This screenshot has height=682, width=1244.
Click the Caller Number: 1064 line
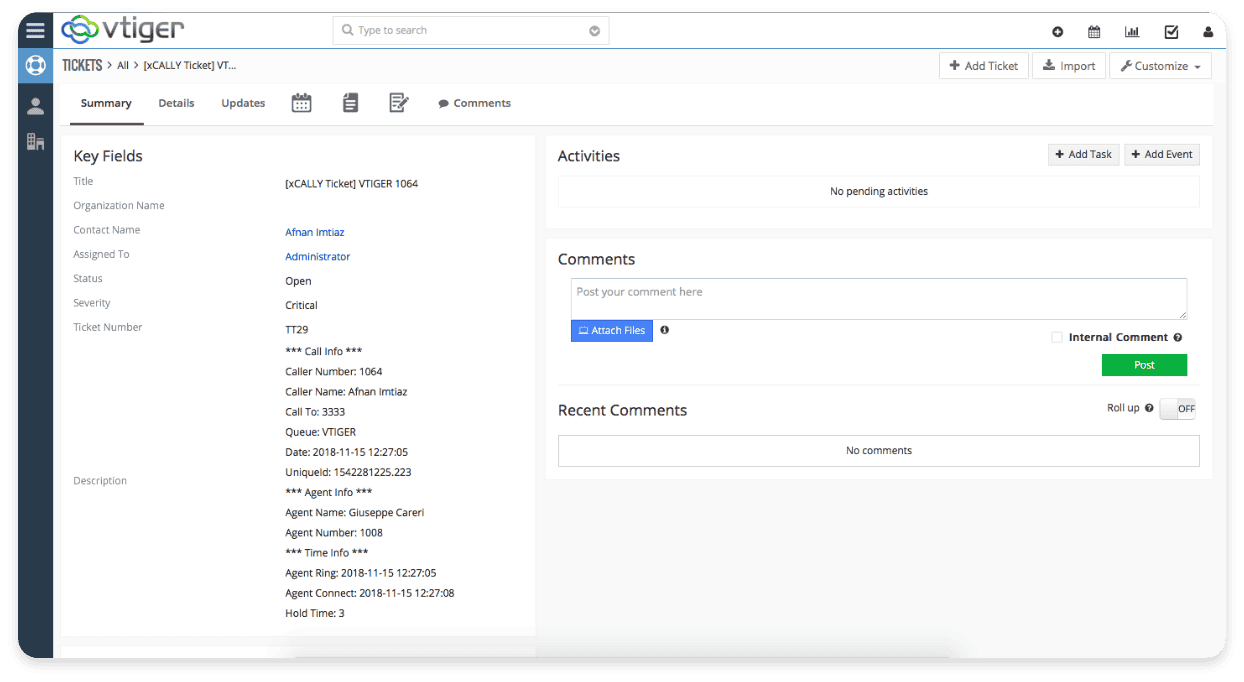pyautogui.click(x=334, y=372)
